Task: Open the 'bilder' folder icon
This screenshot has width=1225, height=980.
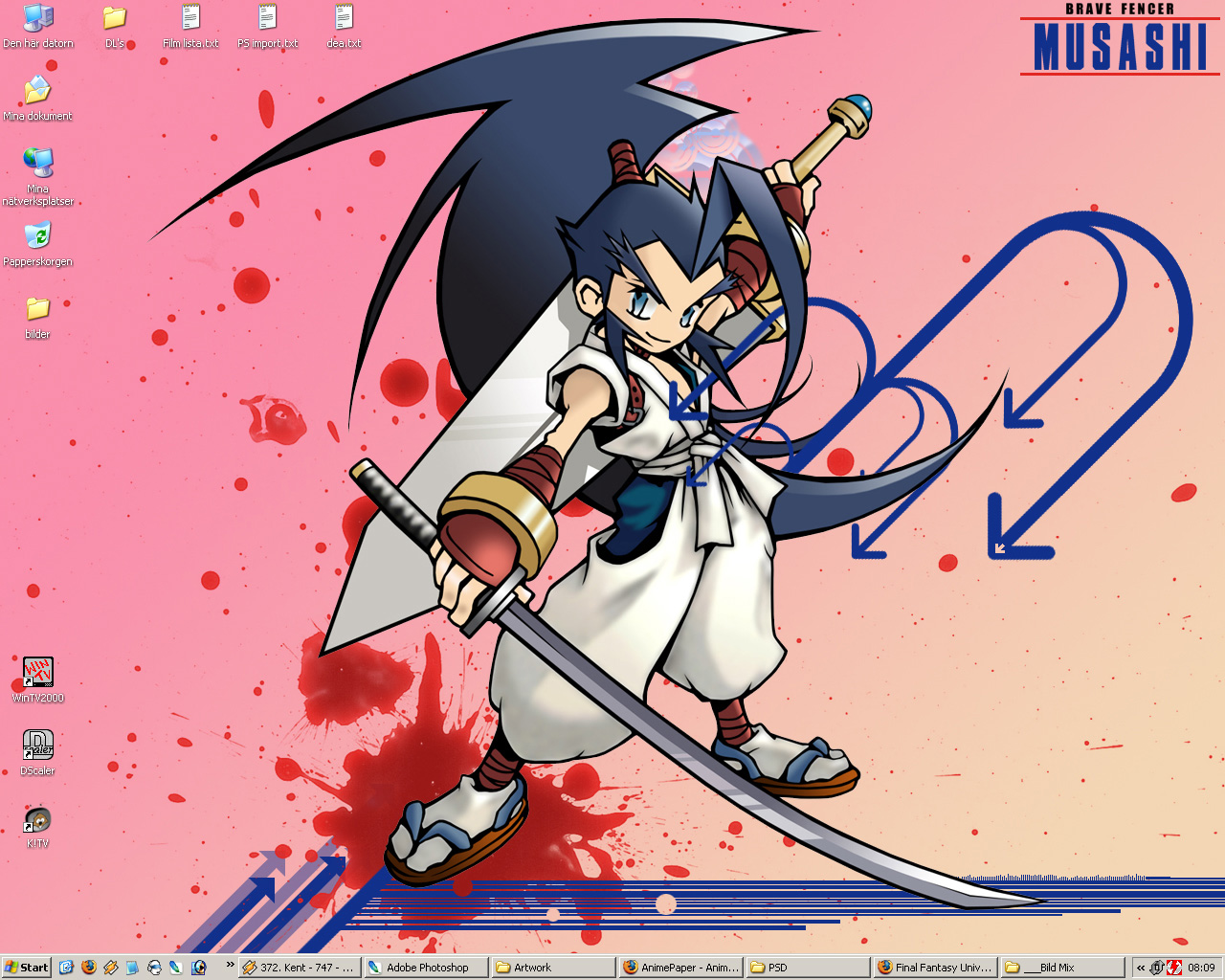Action: pos(37,317)
